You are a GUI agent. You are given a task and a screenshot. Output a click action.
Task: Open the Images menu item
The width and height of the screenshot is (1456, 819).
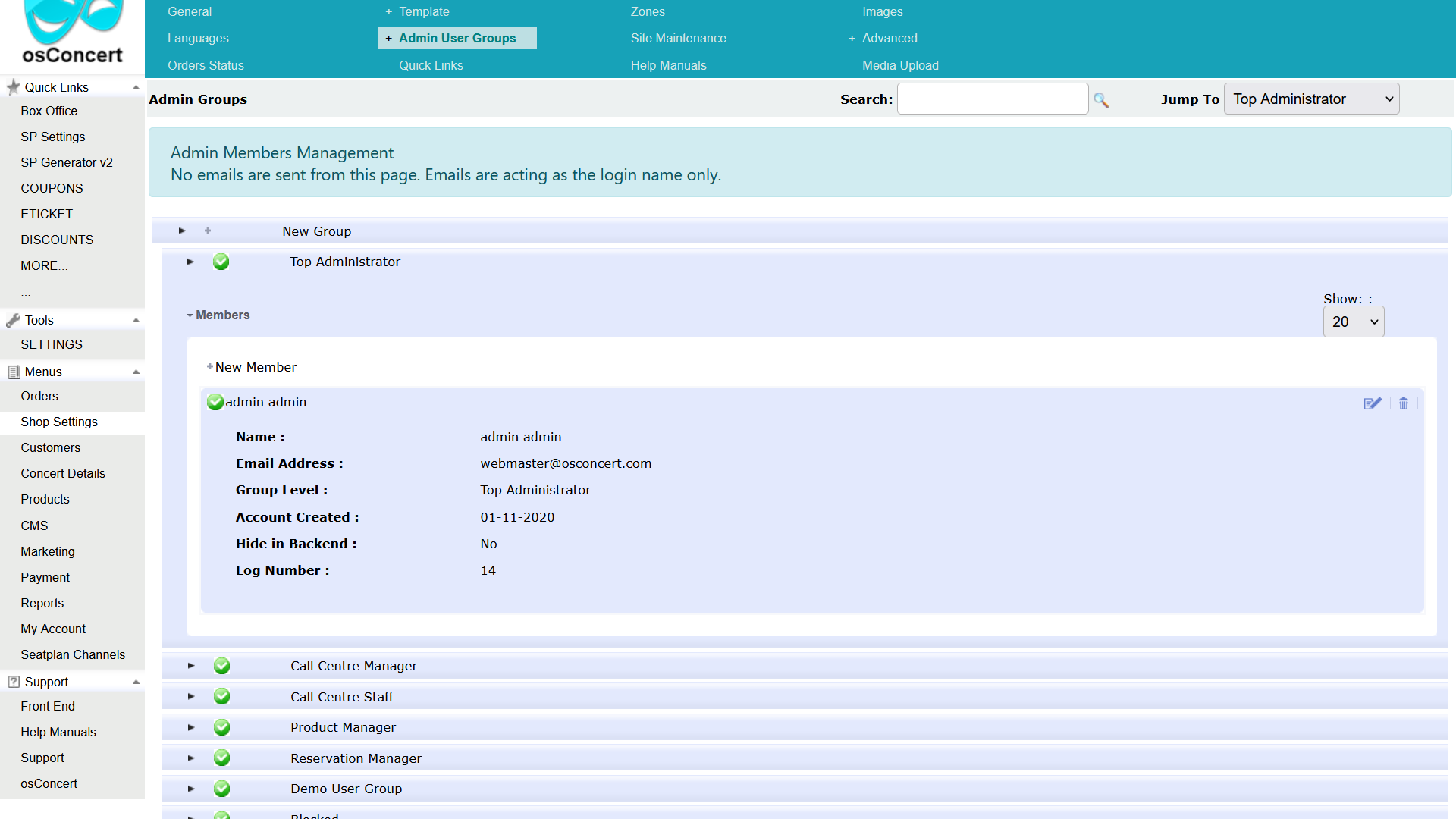tap(883, 11)
